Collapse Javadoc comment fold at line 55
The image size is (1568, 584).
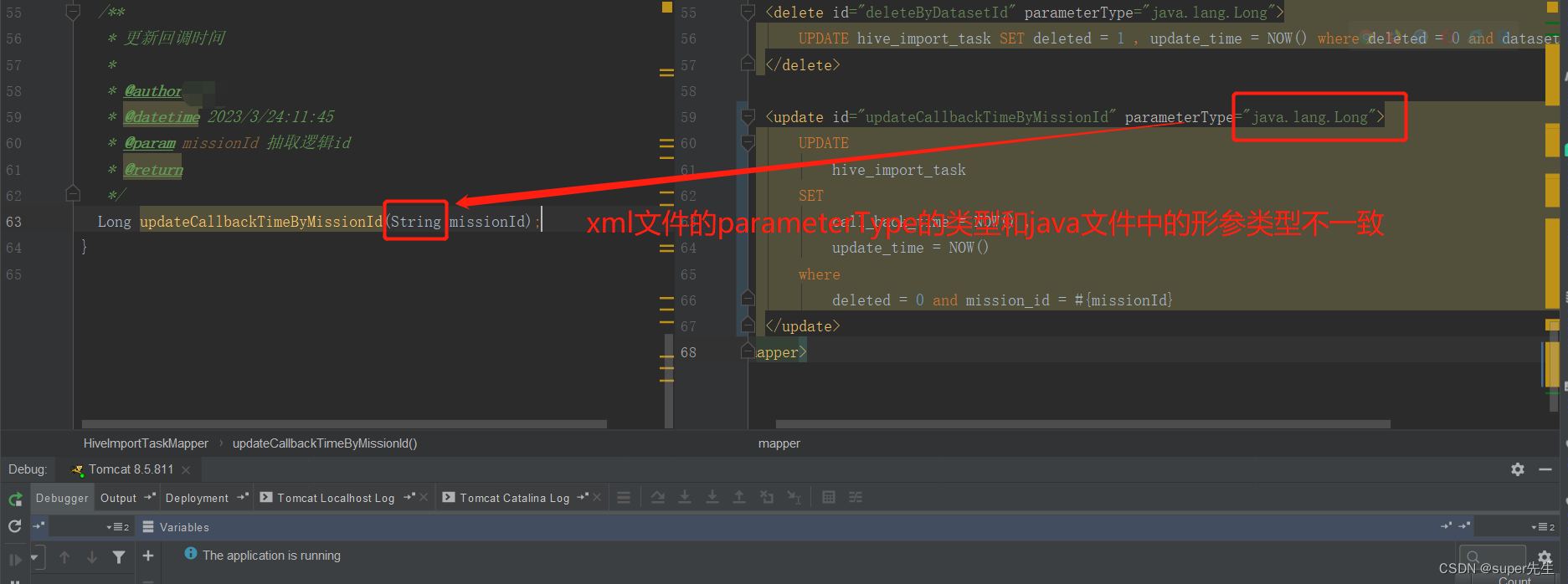pyautogui.click(x=73, y=13)
